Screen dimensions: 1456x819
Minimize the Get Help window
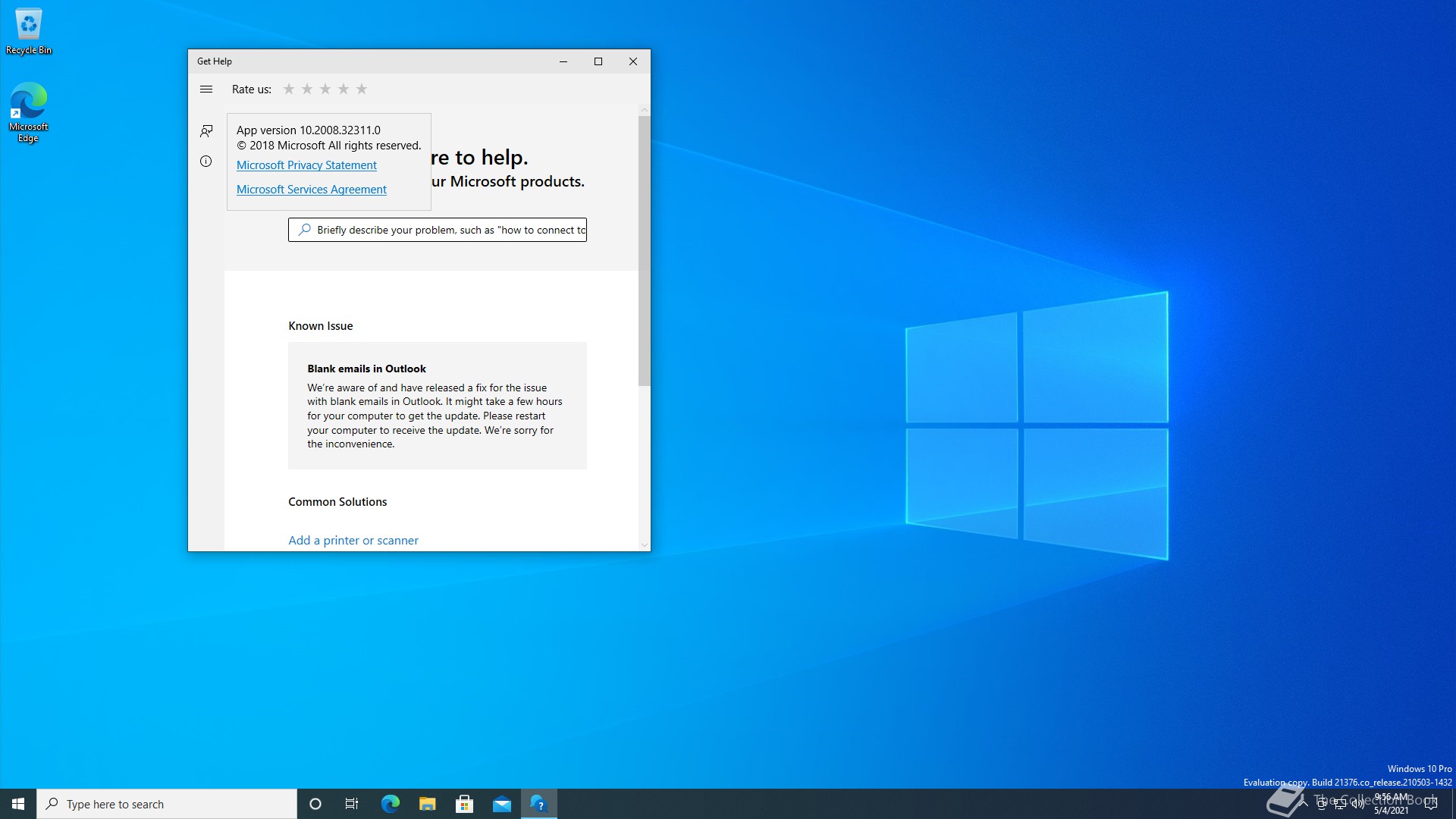(x=563, y=61)
